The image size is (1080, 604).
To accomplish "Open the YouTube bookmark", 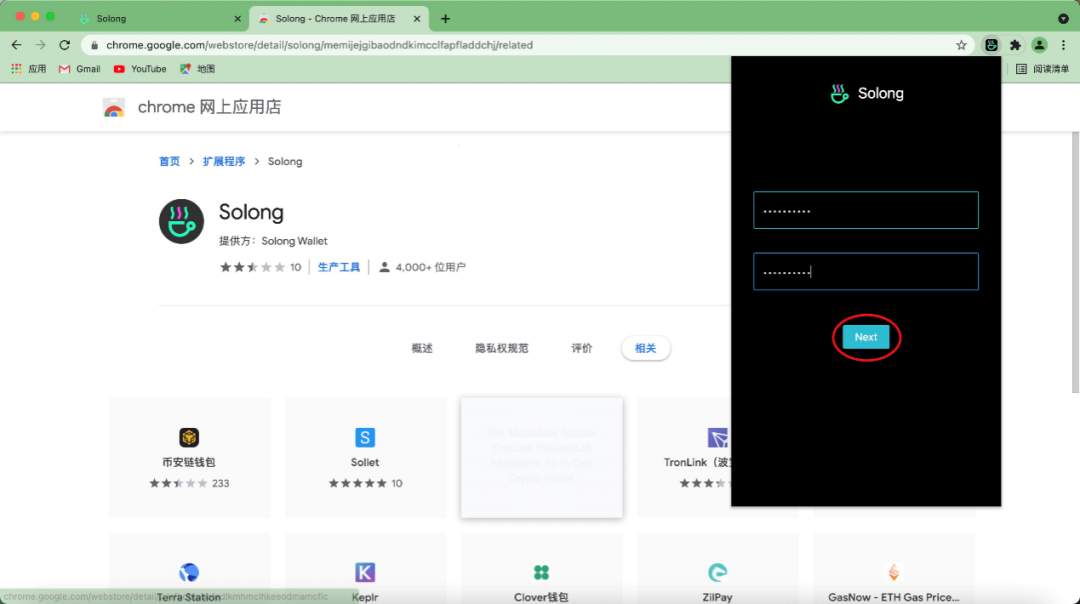I will point(140,69).
